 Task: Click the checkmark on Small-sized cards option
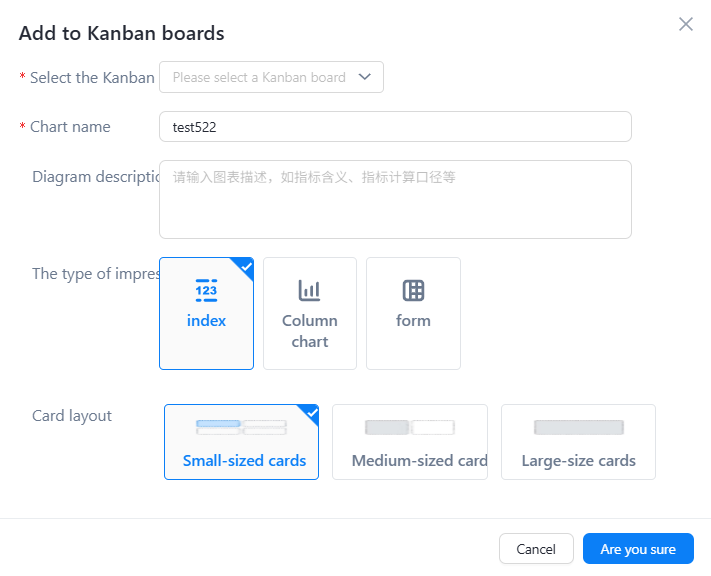[x=312, y=413]
